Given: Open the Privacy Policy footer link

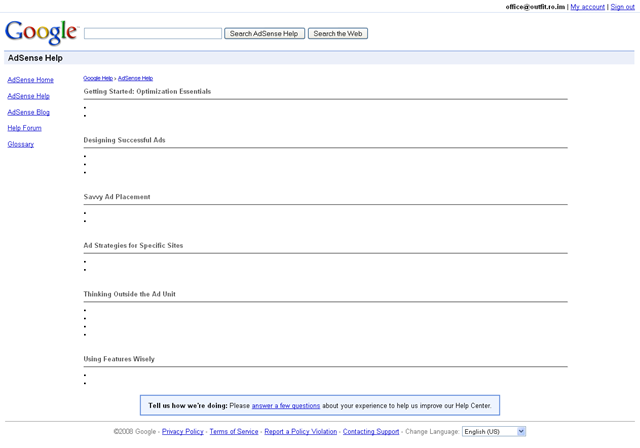Looking at the screenshot, I should coord(182,432).
